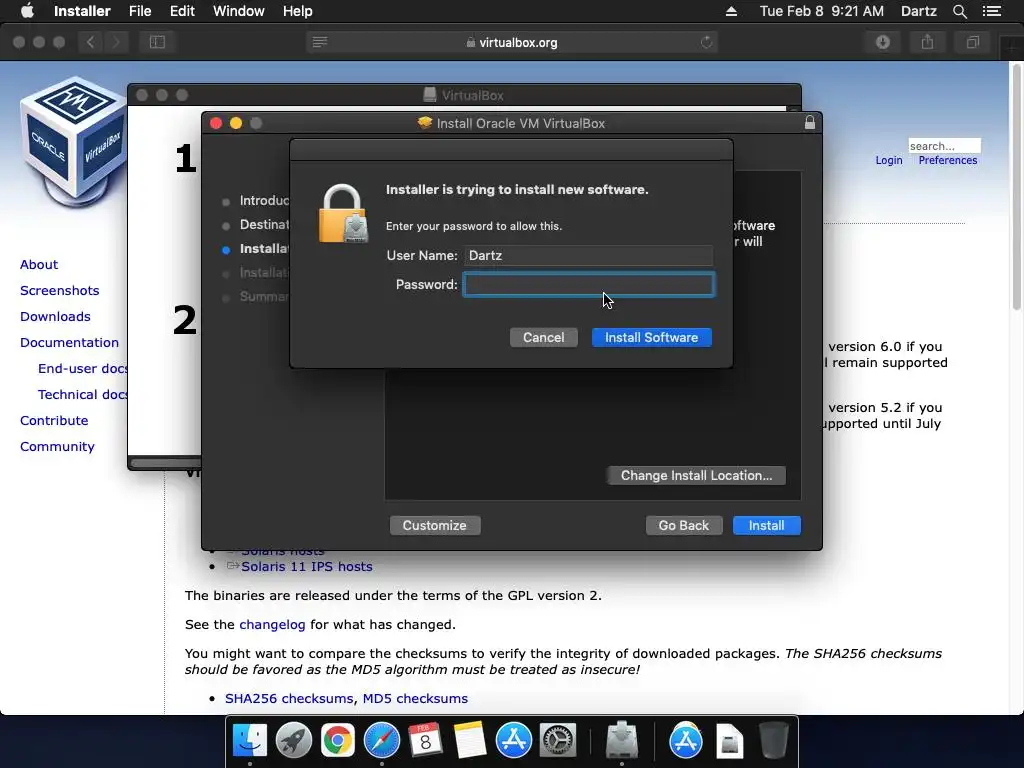Open the Screenshots sidebar link
The height and width of the screenshot is (768, 1024).
click(x=59, y=291)
